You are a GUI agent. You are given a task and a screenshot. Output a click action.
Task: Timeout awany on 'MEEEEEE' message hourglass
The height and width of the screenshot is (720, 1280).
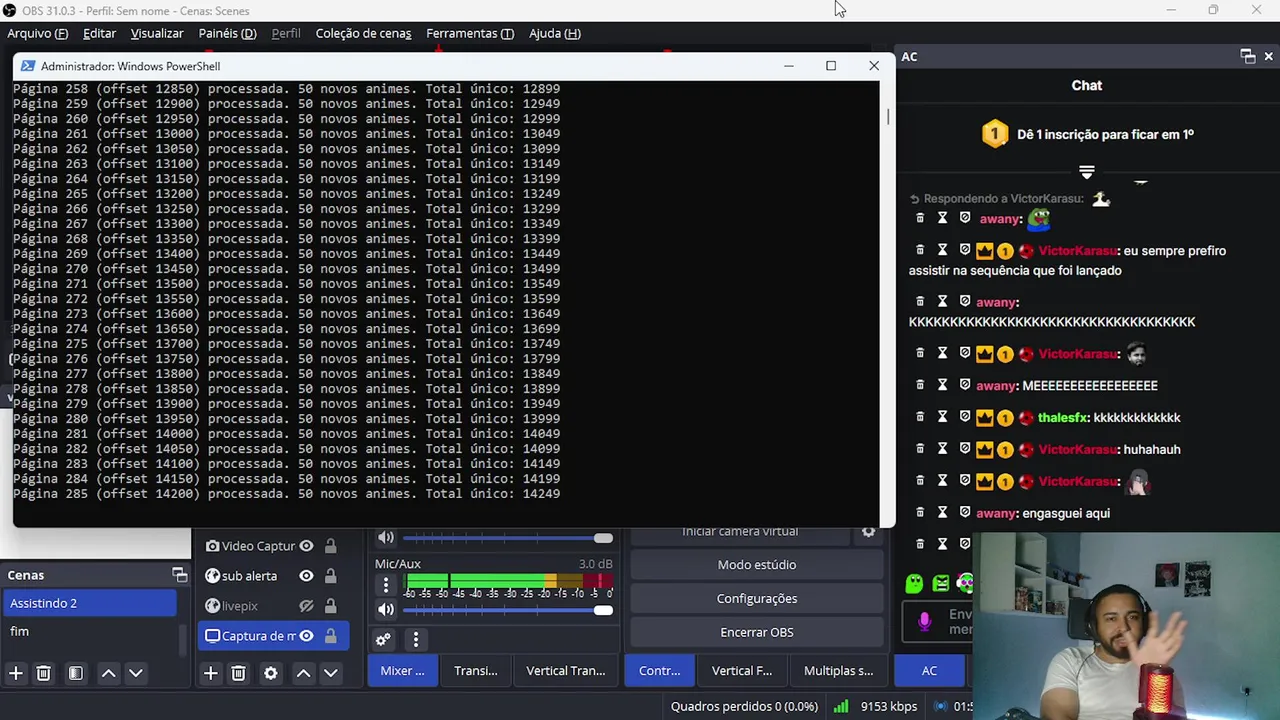942,385
